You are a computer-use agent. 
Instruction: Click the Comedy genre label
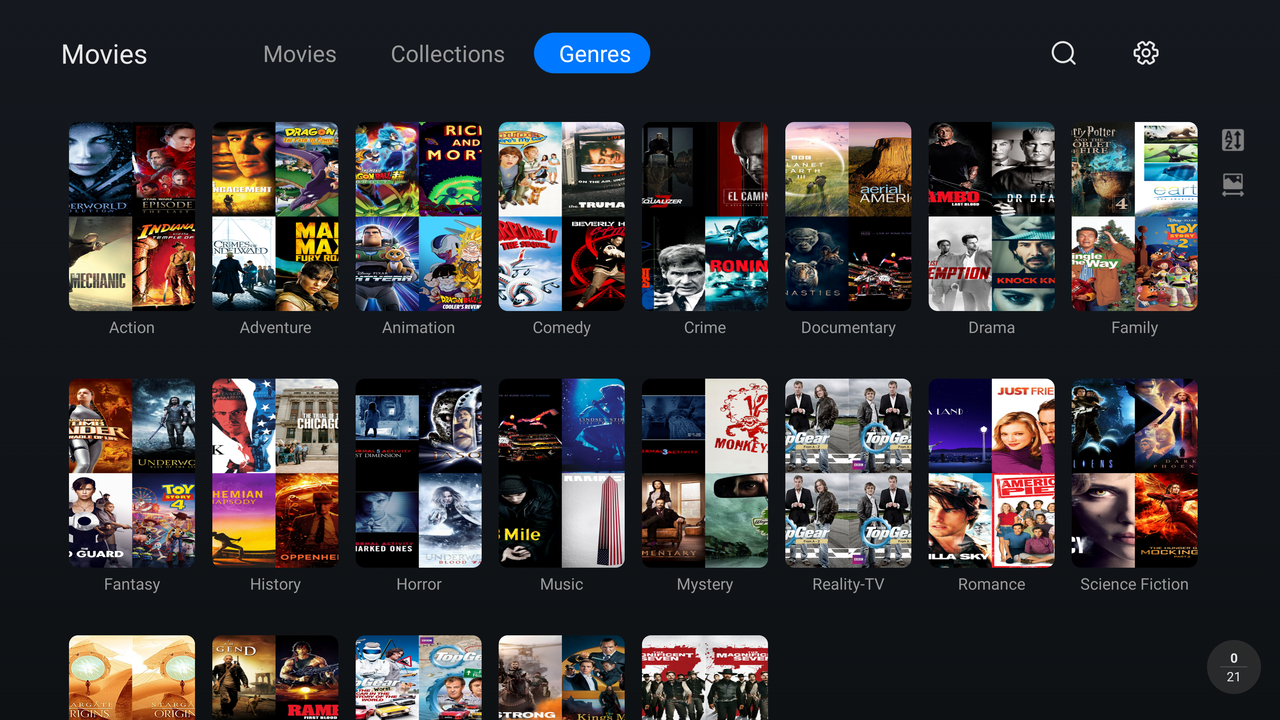click(x=562, y=328)
